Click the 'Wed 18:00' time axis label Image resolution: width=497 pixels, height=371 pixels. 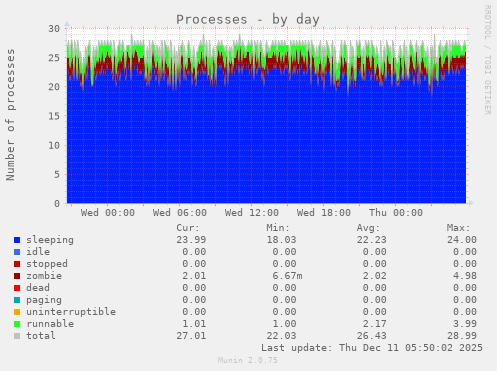(x=324, y=213)
